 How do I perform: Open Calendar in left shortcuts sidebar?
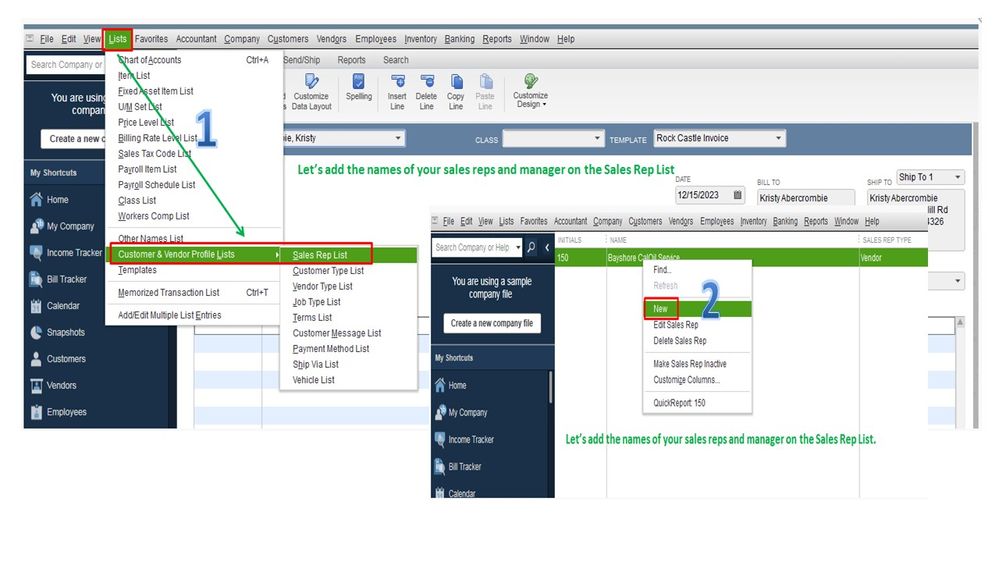coord(55,306)
